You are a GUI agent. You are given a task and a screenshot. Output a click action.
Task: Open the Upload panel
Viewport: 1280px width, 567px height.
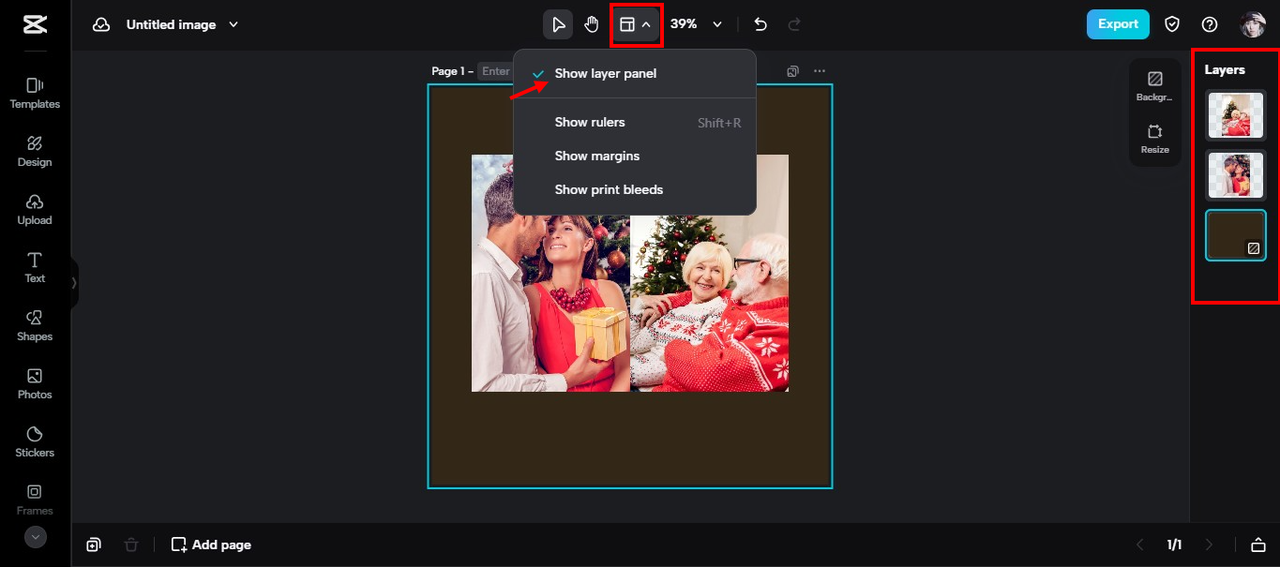(35, 209)
